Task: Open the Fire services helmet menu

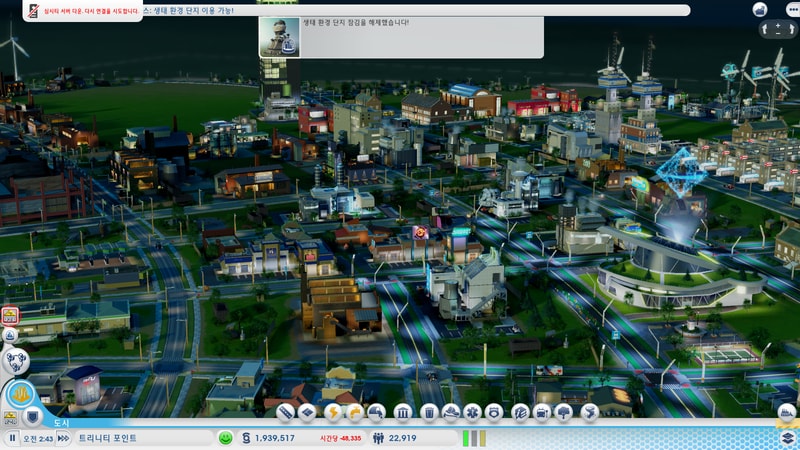Action: [451, 412]
